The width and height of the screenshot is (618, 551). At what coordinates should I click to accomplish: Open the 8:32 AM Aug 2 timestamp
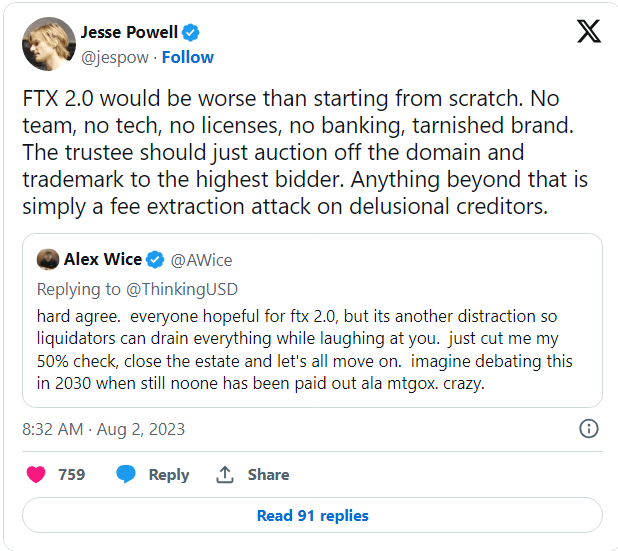pyautogui.click(x=104, y=429)
